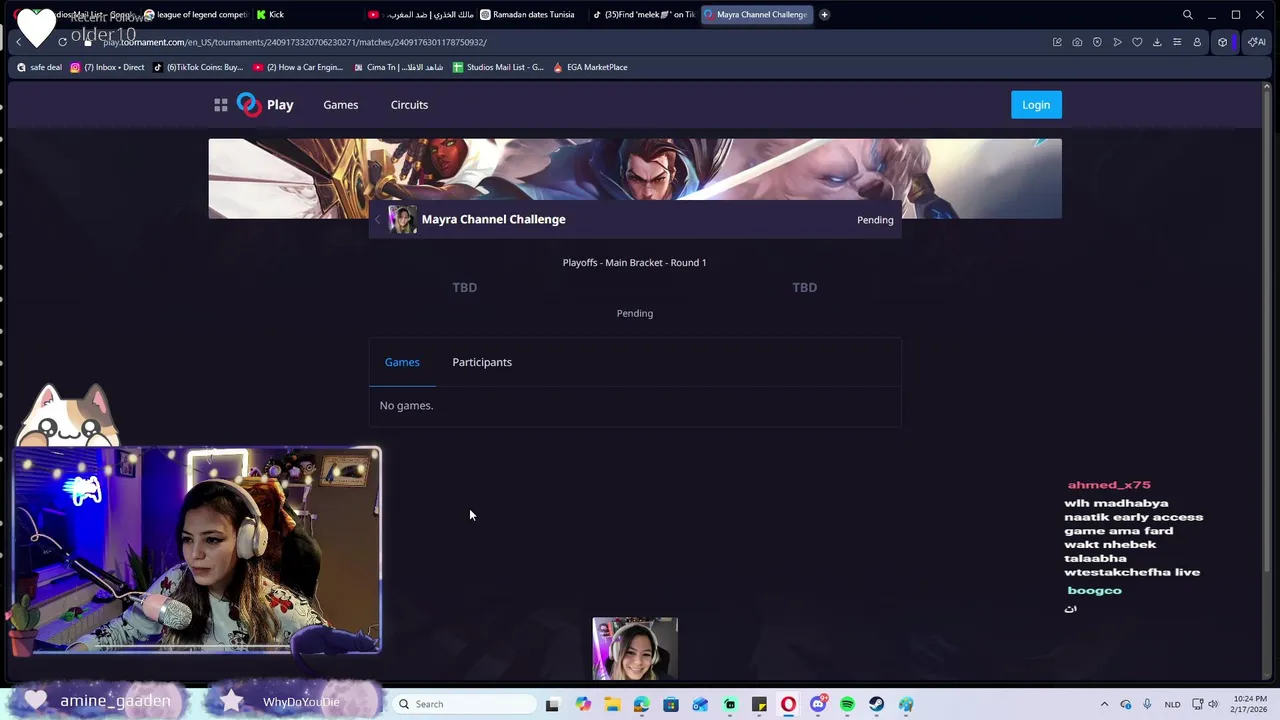The image size is (1280, 720).
Task: Open Spotify from the taskbar
Action: pyautogui.click(x=847, y=704)
